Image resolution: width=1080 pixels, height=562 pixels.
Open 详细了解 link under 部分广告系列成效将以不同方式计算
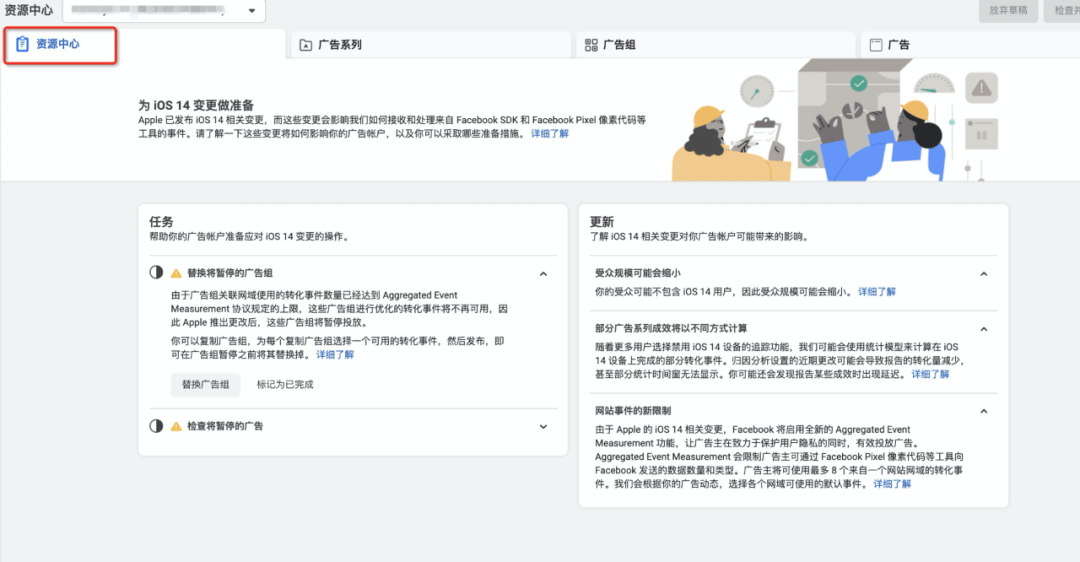(x=930, y=375)
